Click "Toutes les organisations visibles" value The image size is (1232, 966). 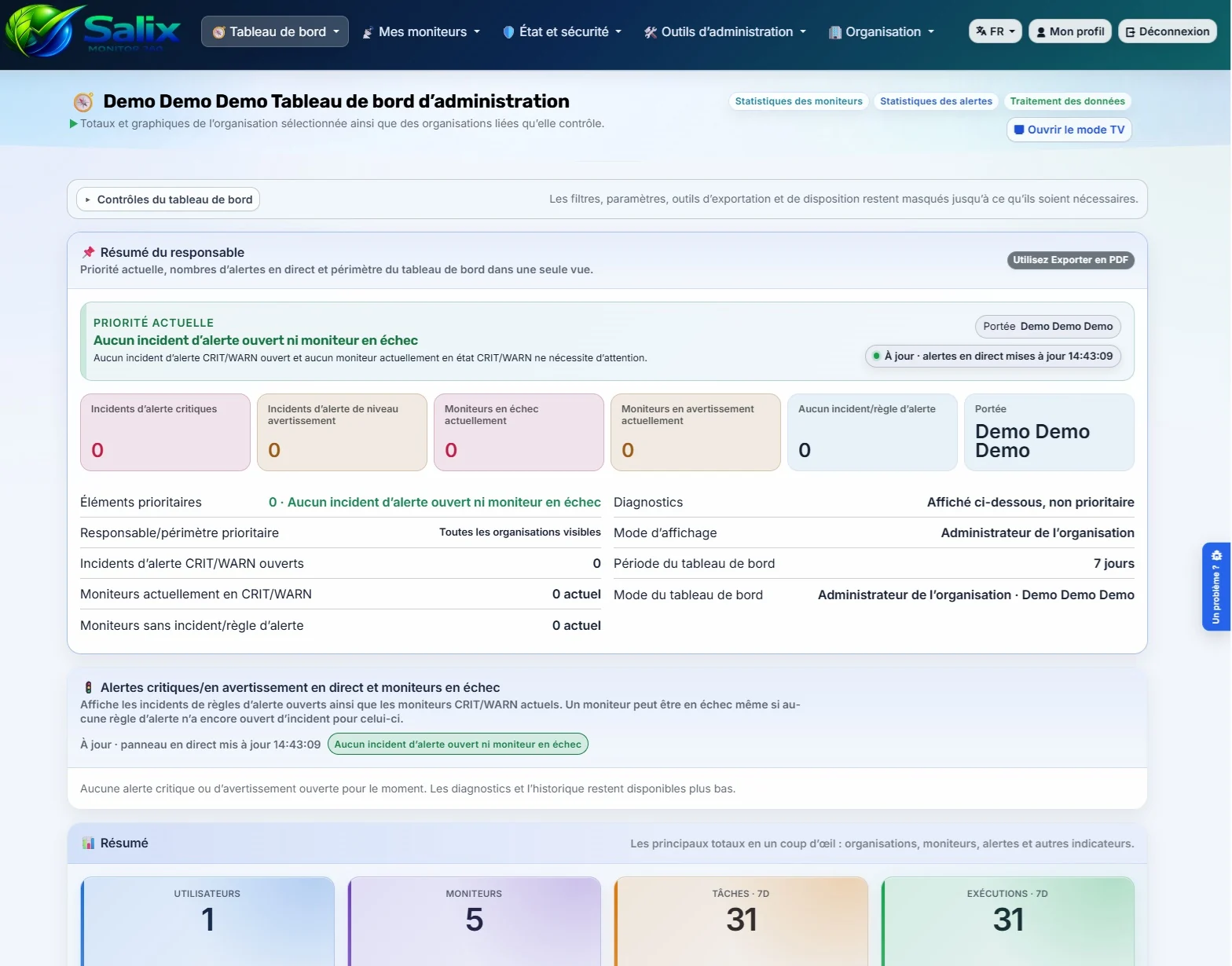[x=520, y=532]
